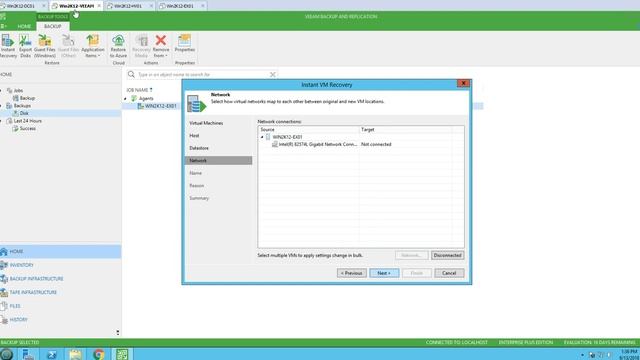Sort by the JOB NAME column header
Screen dimensions: 640x360
click(x=139, y=90)
